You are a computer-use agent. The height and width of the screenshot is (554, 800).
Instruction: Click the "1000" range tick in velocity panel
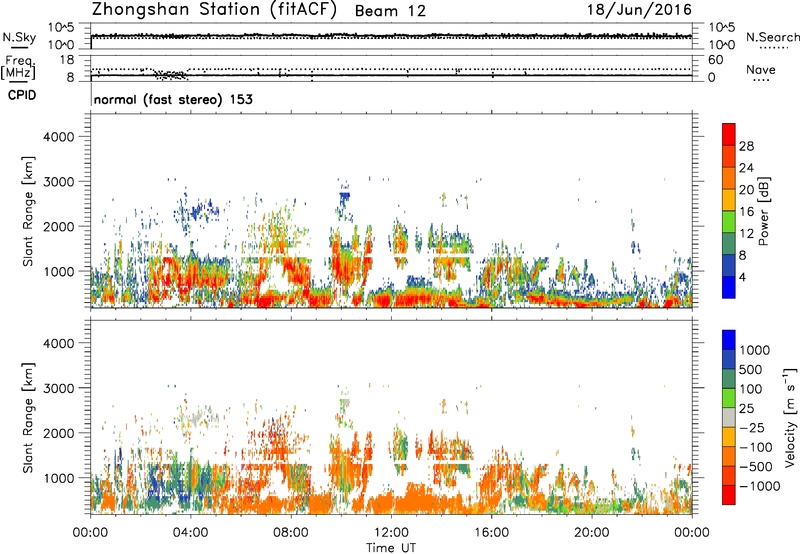(x=58, y=478)
